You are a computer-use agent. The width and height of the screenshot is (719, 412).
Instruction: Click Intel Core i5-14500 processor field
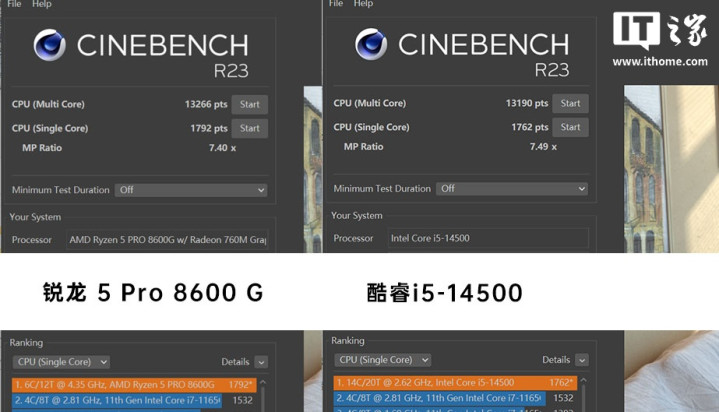pyautogui.click(x=488, y=238)
